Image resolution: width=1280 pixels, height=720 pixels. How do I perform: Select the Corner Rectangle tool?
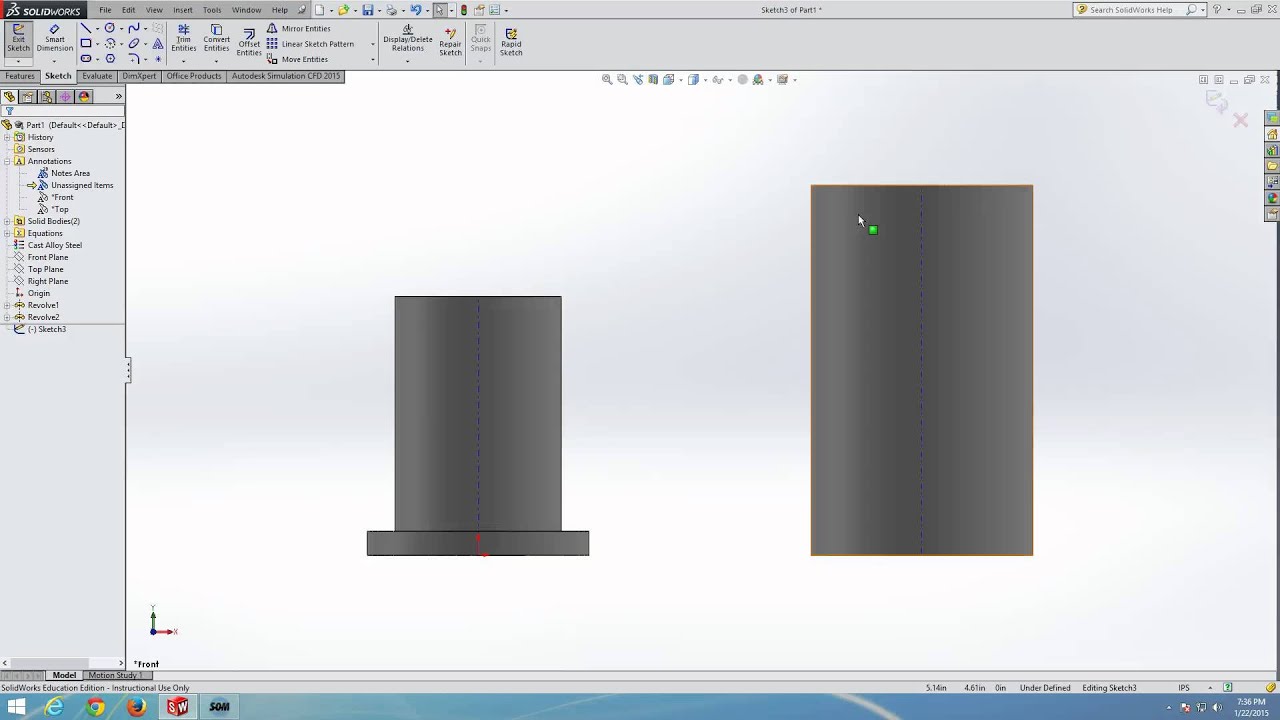(86, 44)
